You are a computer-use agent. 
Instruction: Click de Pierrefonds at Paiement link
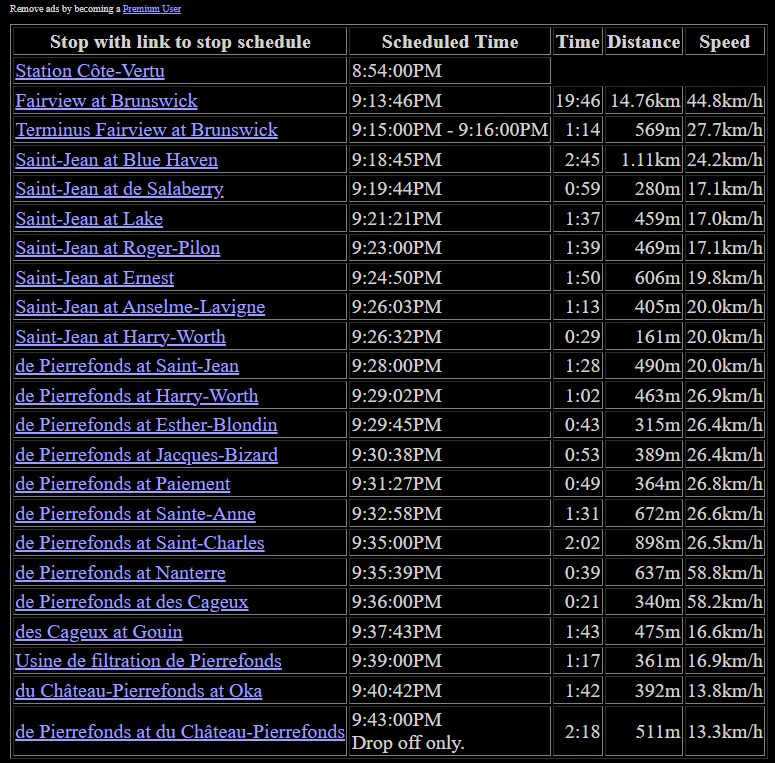click(x=122, y=484)
